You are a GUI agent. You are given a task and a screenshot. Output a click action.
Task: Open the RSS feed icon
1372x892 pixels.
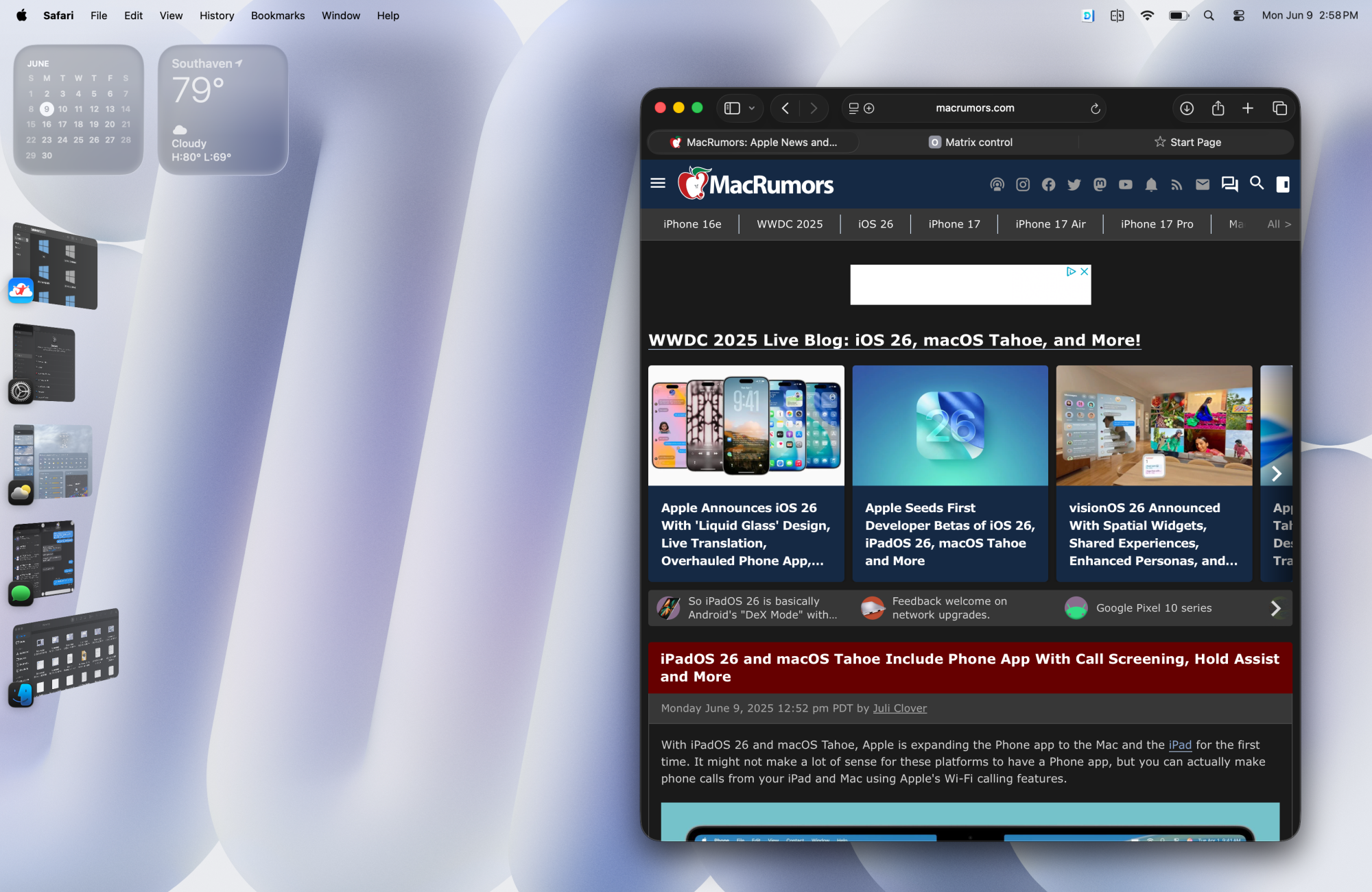coord(1176,184)
